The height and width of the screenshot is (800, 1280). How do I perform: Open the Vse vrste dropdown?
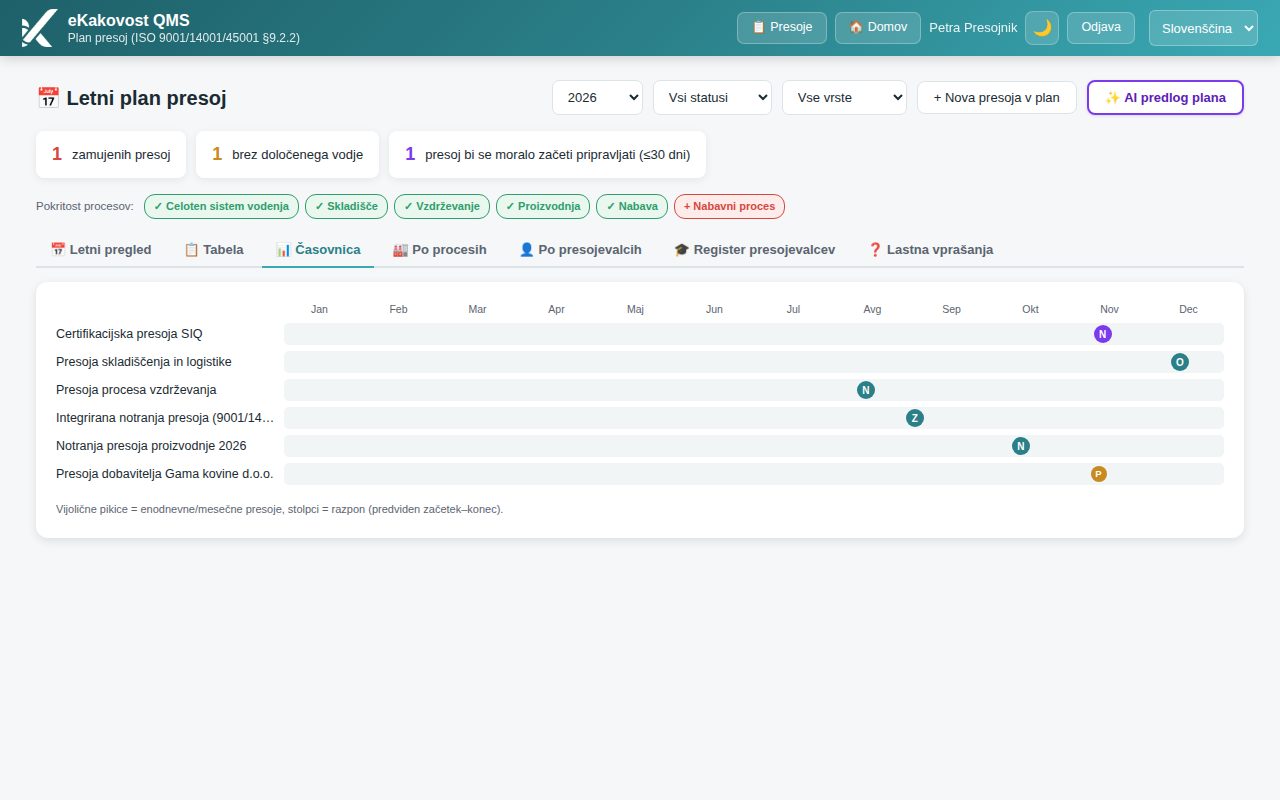click(844, 97)
